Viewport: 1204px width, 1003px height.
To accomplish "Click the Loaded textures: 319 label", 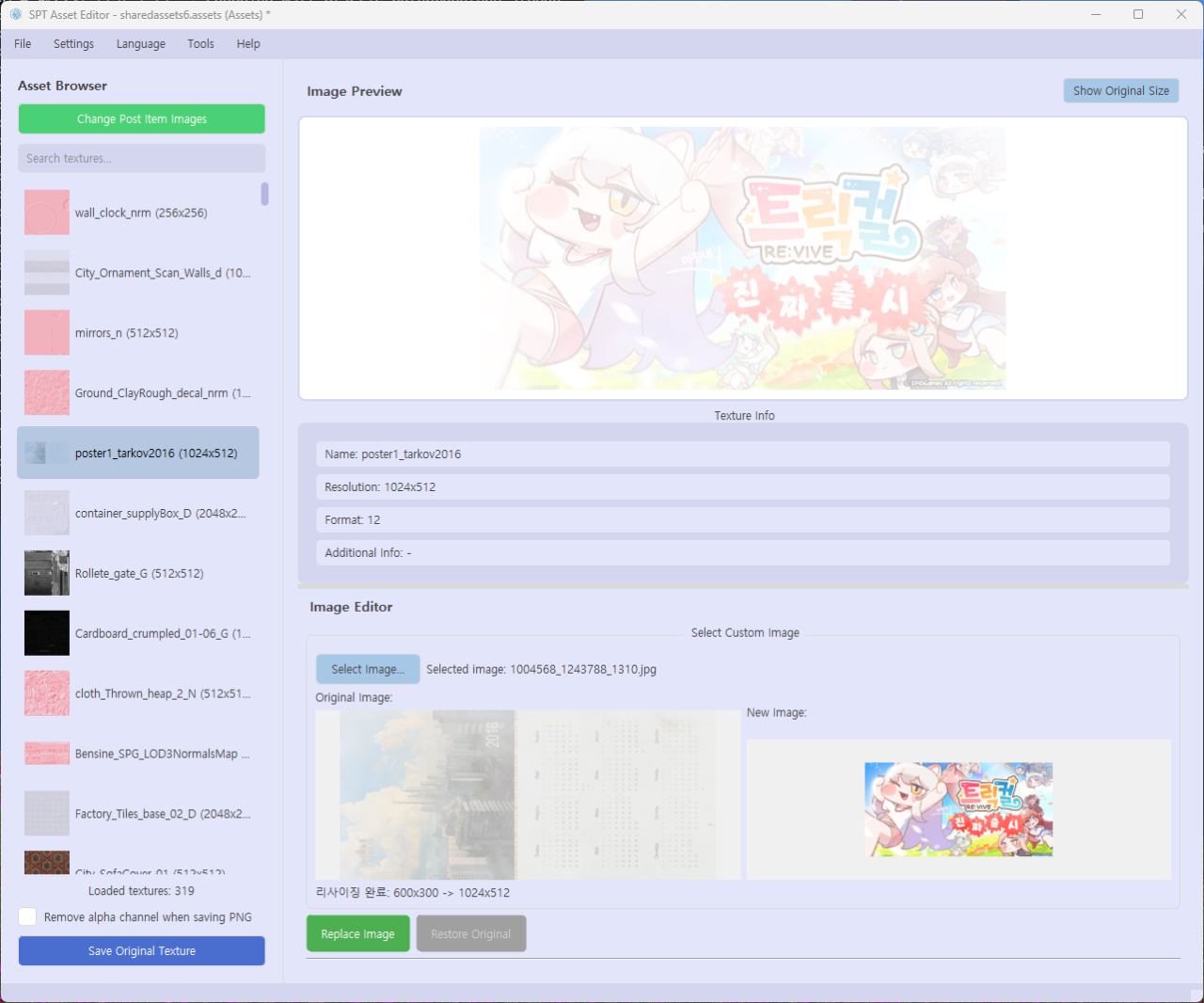I will pos(141,891).
